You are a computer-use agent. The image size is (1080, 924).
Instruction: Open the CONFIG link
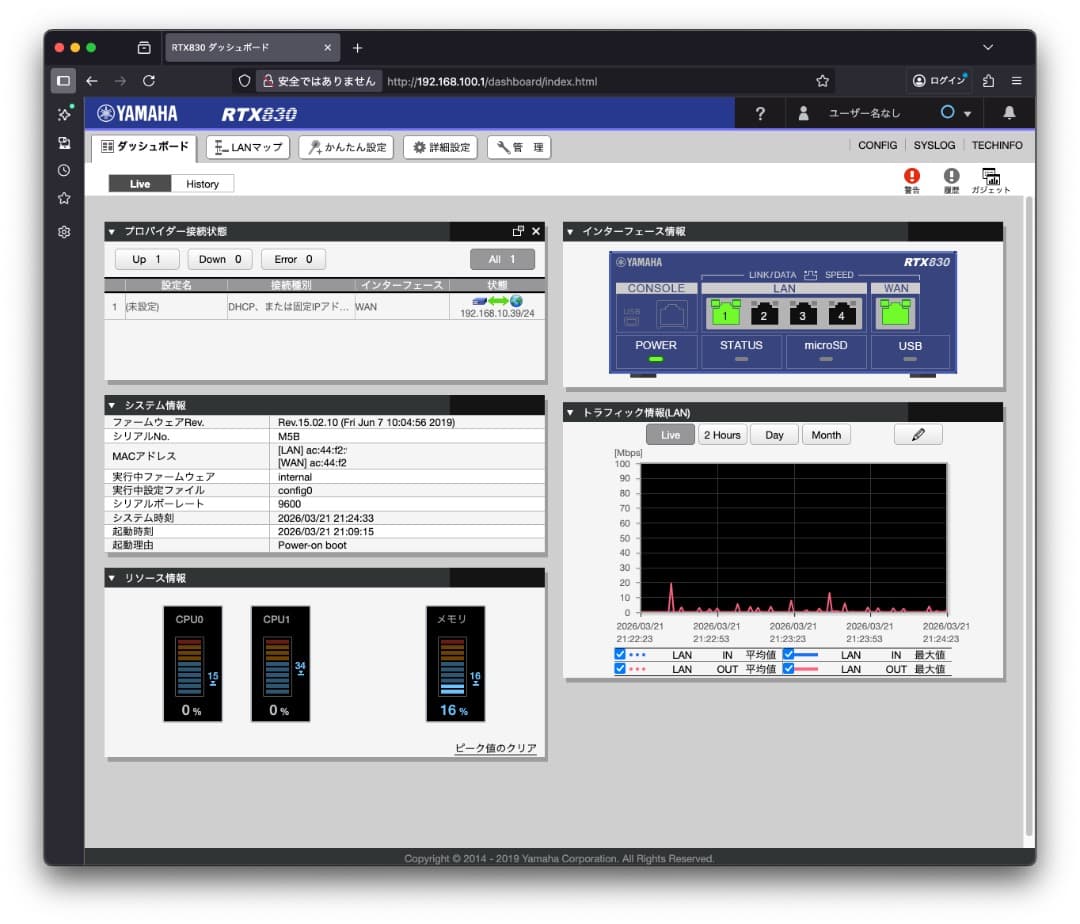[x=878, y=145]
